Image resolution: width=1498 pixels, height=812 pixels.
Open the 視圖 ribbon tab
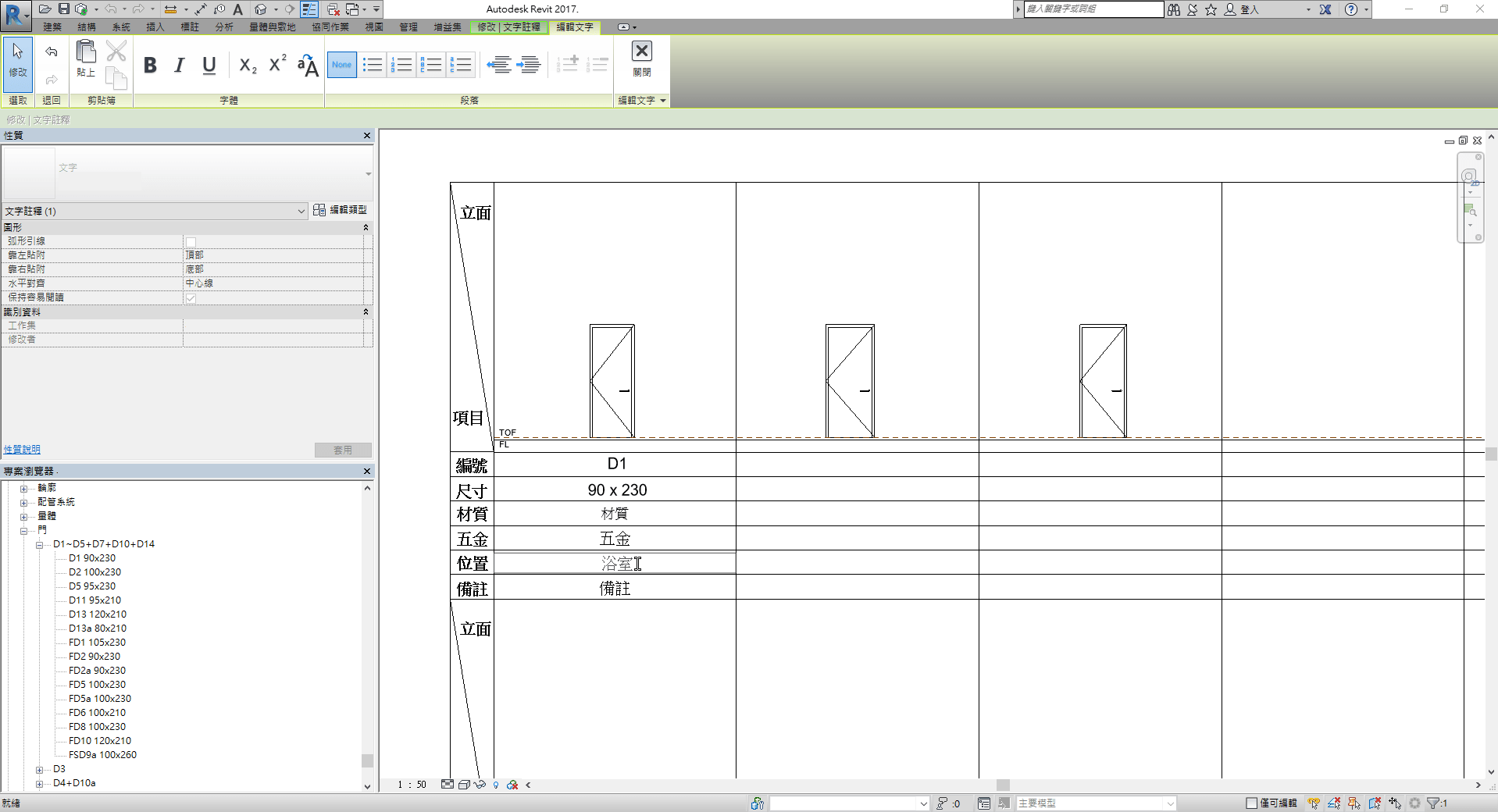point(373,26)
